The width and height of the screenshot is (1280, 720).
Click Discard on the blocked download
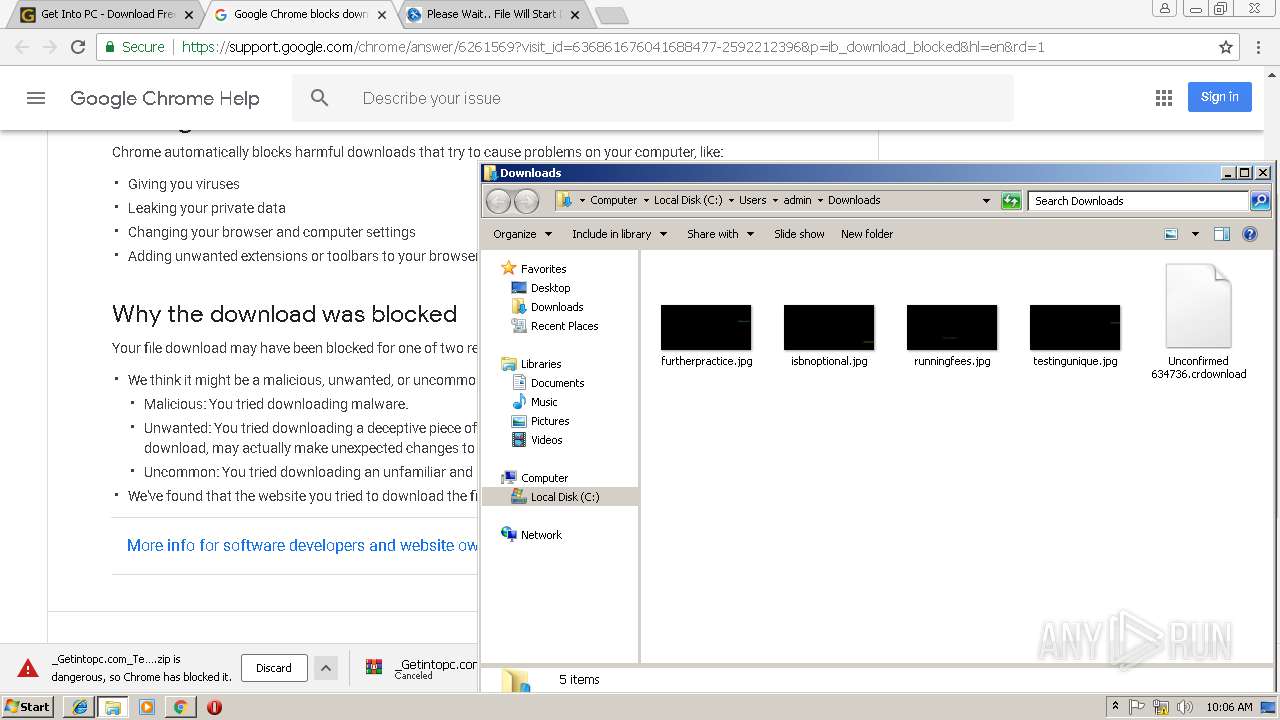tap(274, 668)
